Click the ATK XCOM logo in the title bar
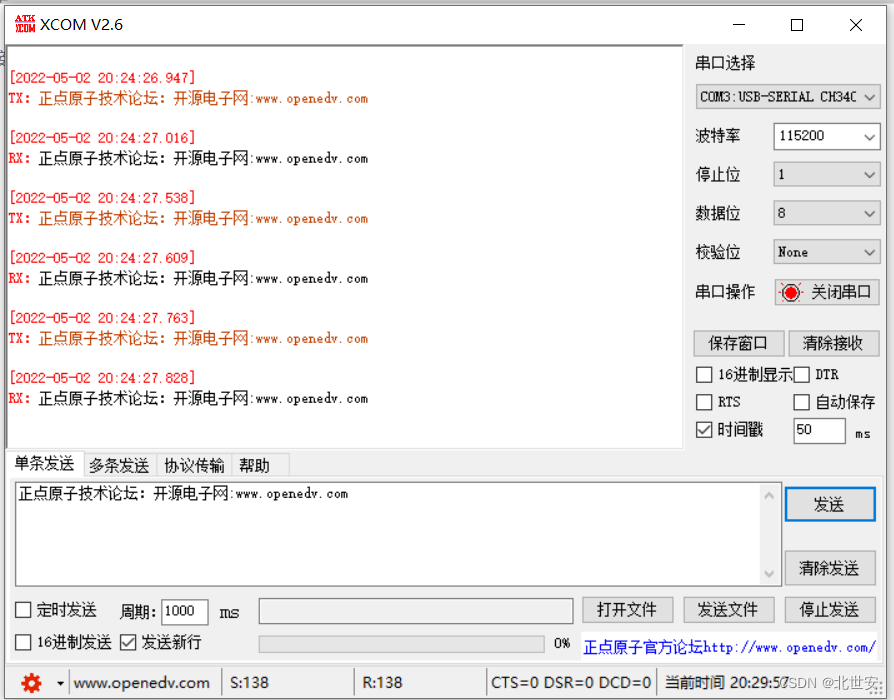 point(25,24)
